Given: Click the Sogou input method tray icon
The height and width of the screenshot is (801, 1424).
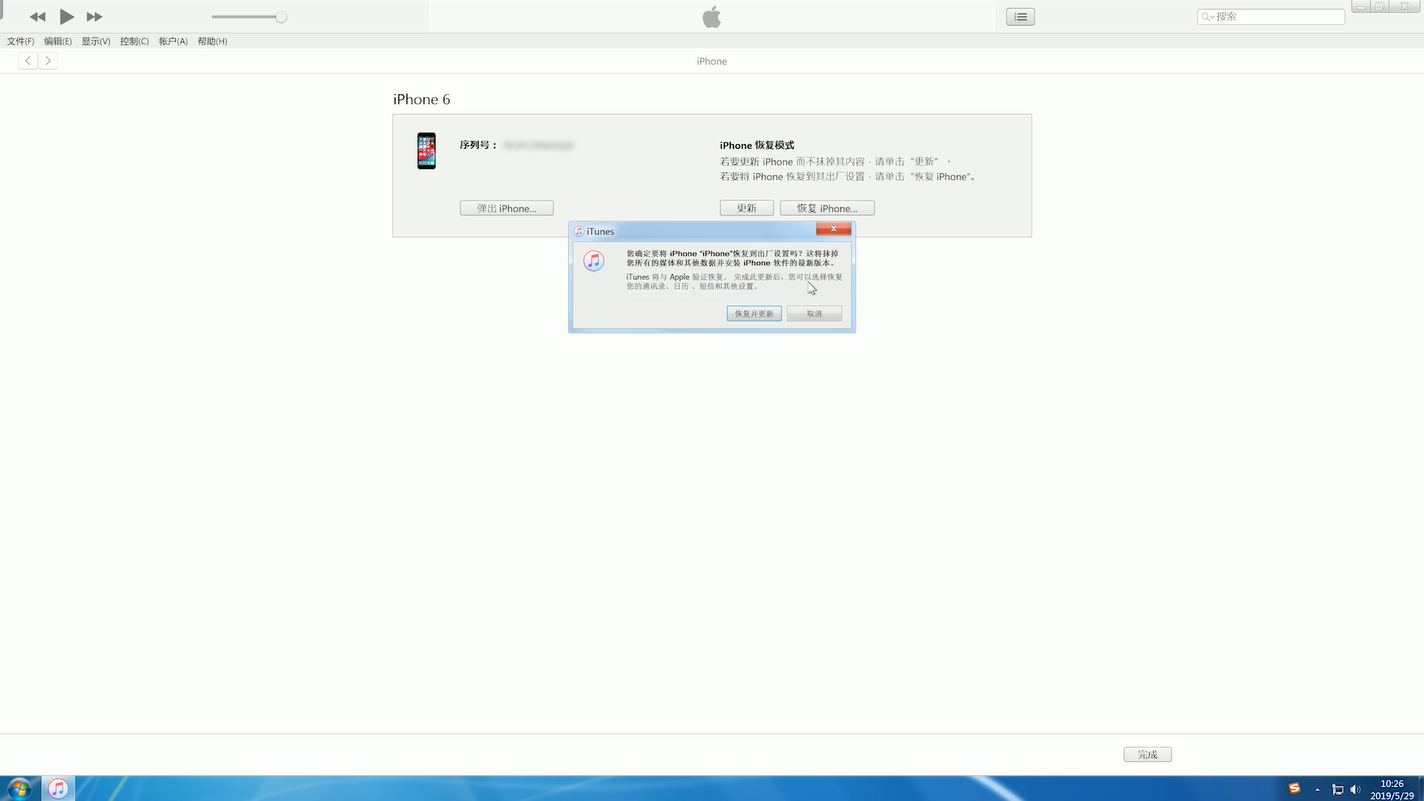Looking at the screenshot, I should tap(1294, 788).
